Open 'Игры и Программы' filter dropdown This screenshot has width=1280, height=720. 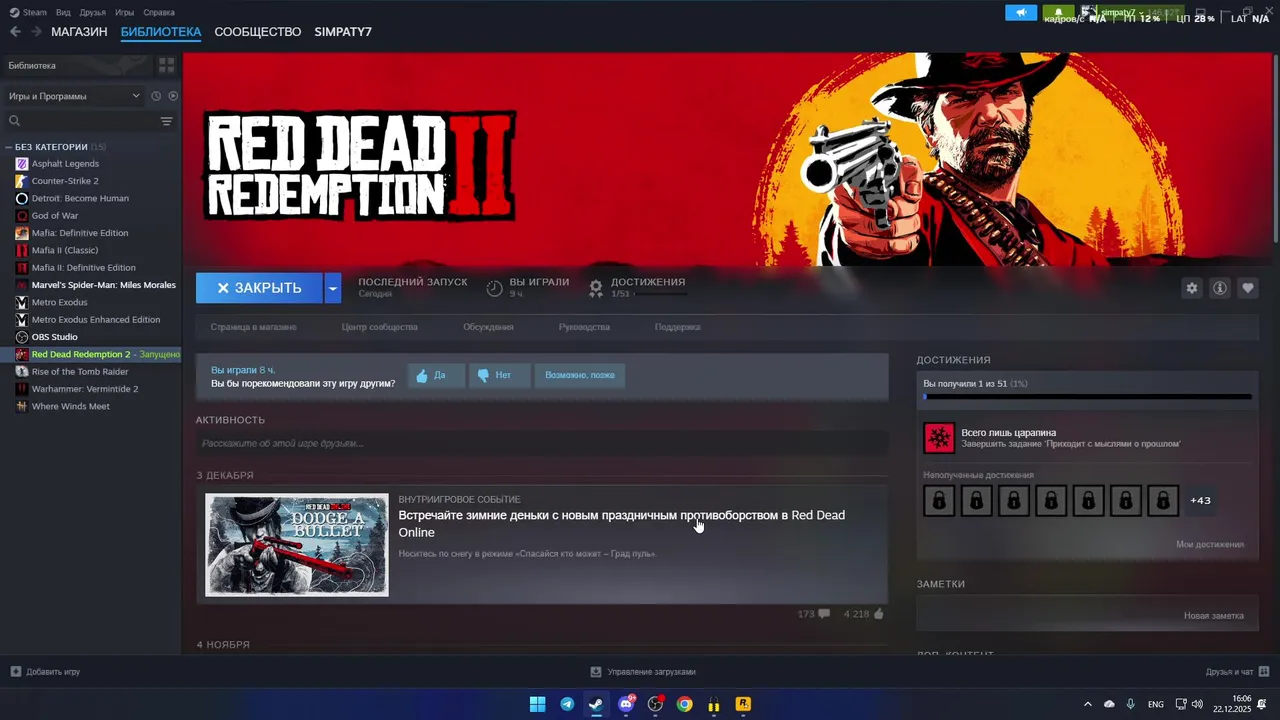75,96
